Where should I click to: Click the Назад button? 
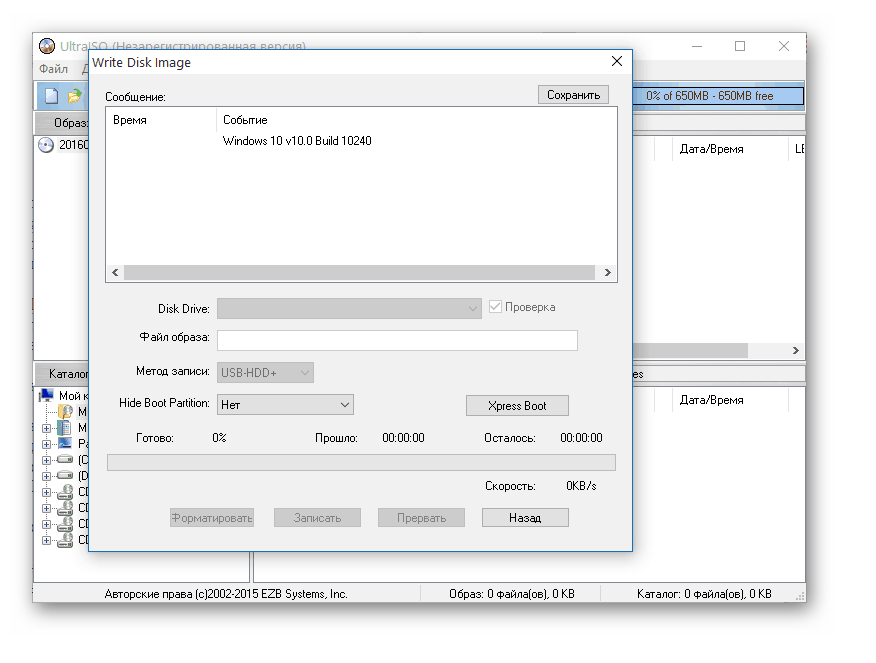pos(525,518)
